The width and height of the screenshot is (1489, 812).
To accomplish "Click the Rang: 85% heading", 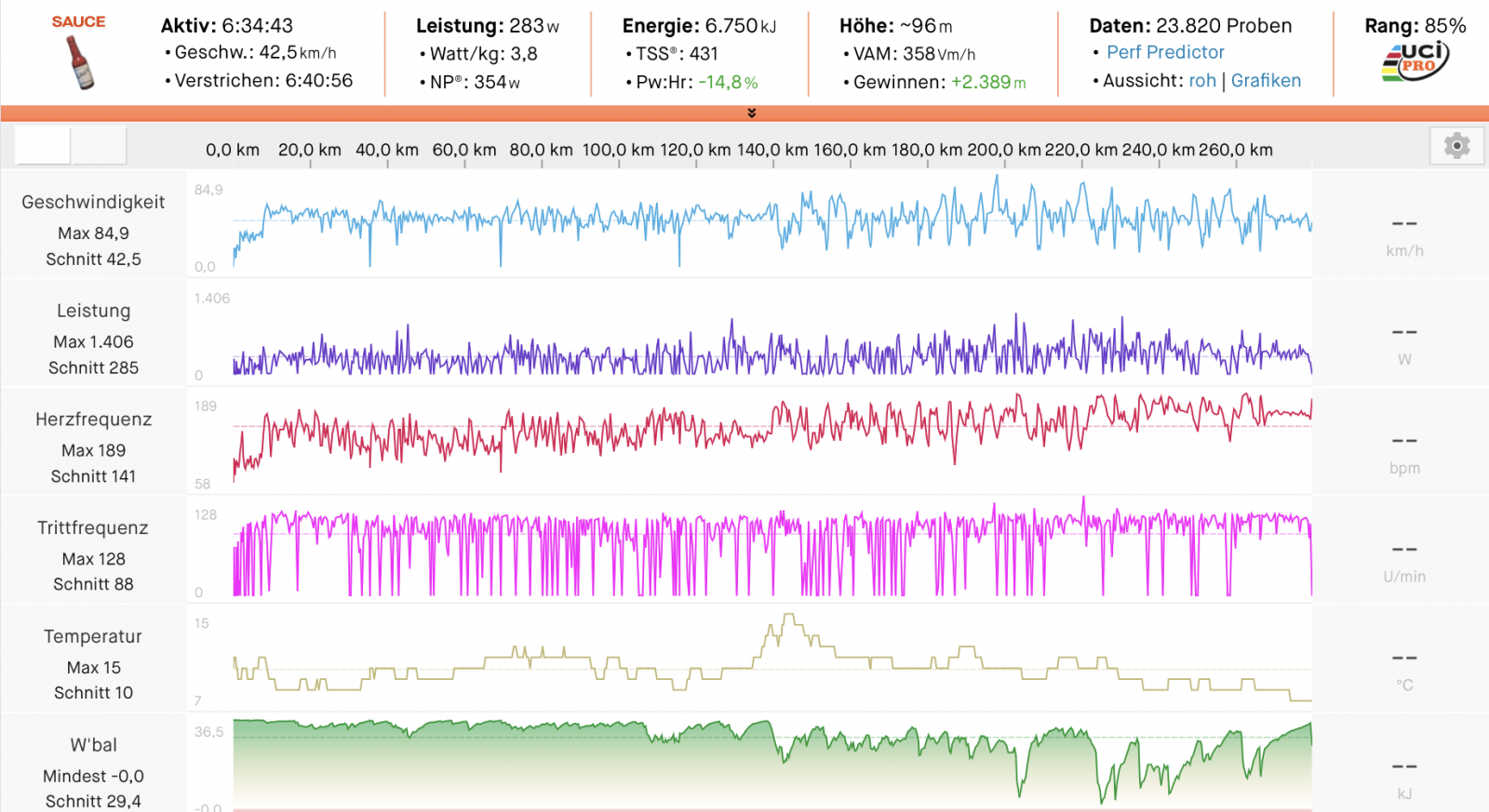I will point(1415,26).
